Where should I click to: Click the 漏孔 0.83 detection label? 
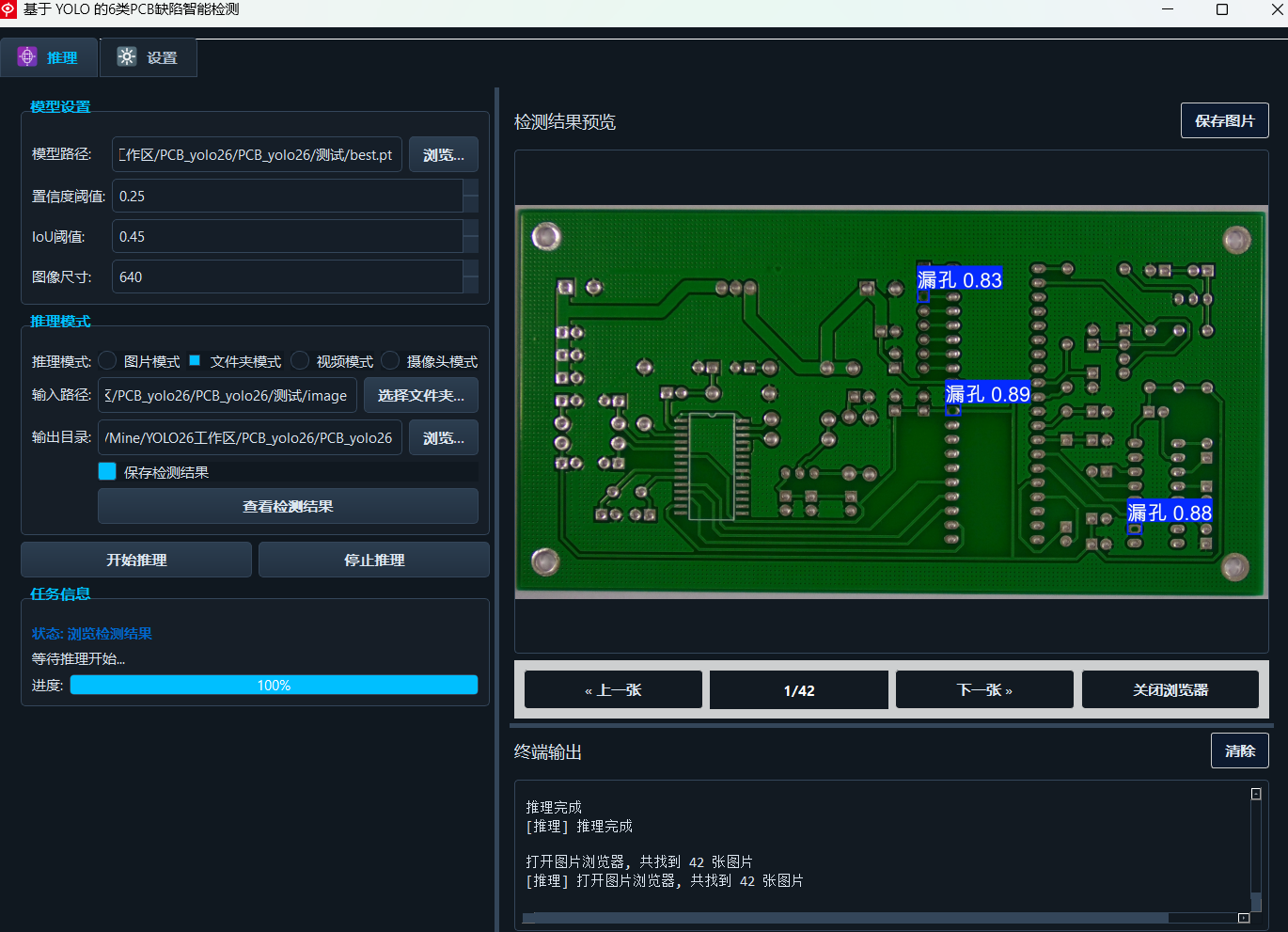pos(960,279)
